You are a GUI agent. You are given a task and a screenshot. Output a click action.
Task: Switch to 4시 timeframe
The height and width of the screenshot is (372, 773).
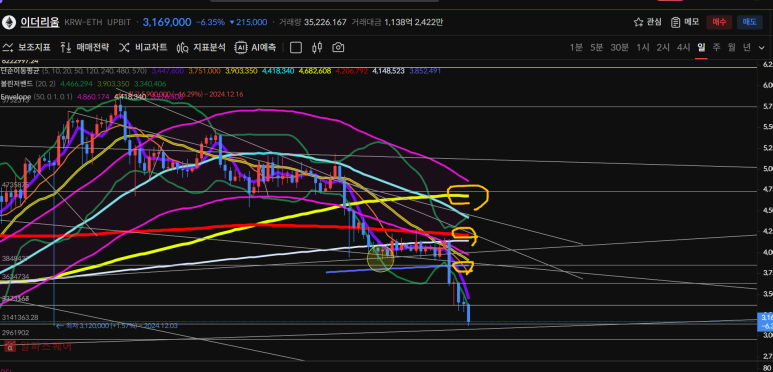(x=683, y=48)
